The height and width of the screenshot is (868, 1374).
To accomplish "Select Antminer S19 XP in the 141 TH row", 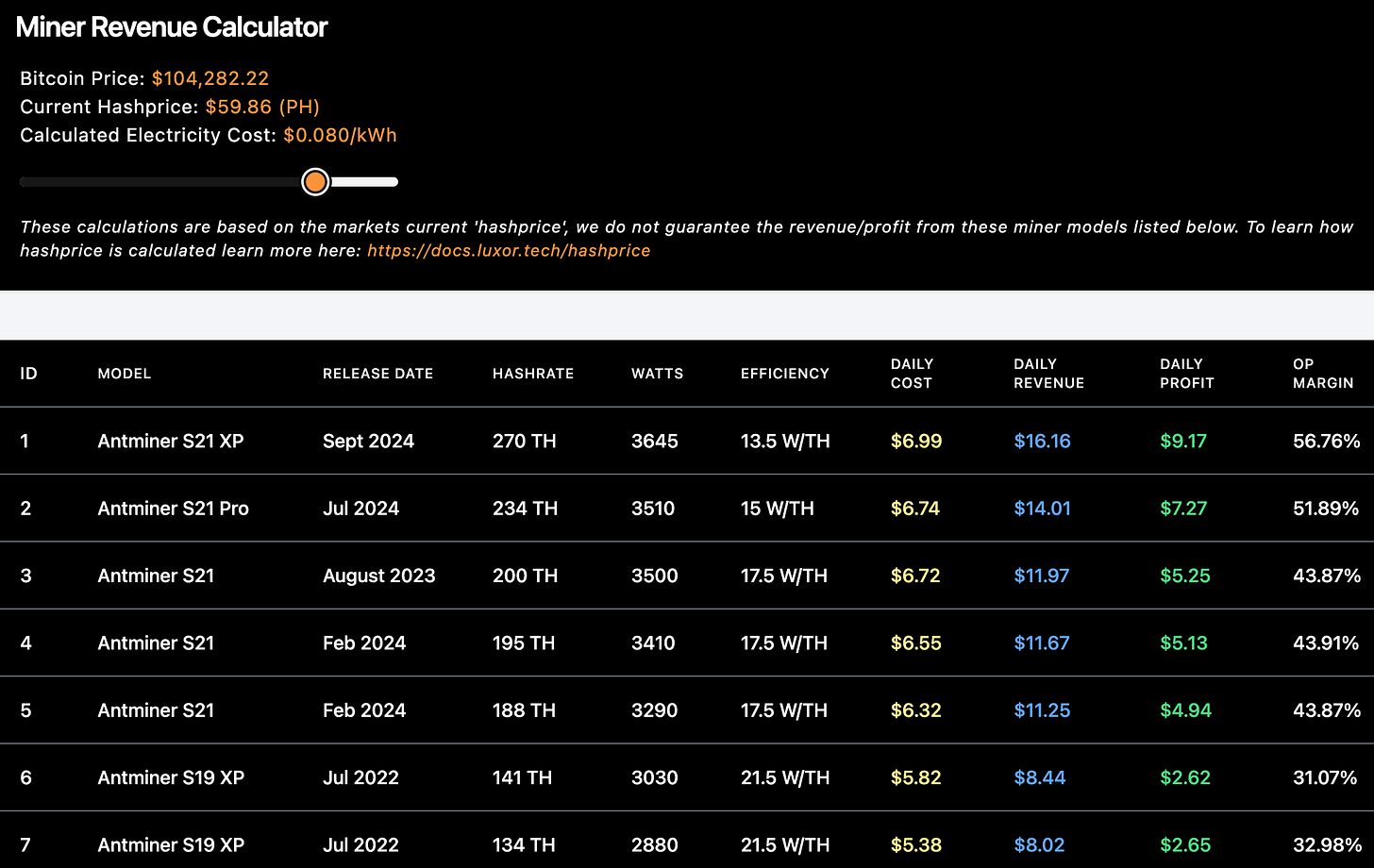I will pyautogui.click(x=171, y=778).
